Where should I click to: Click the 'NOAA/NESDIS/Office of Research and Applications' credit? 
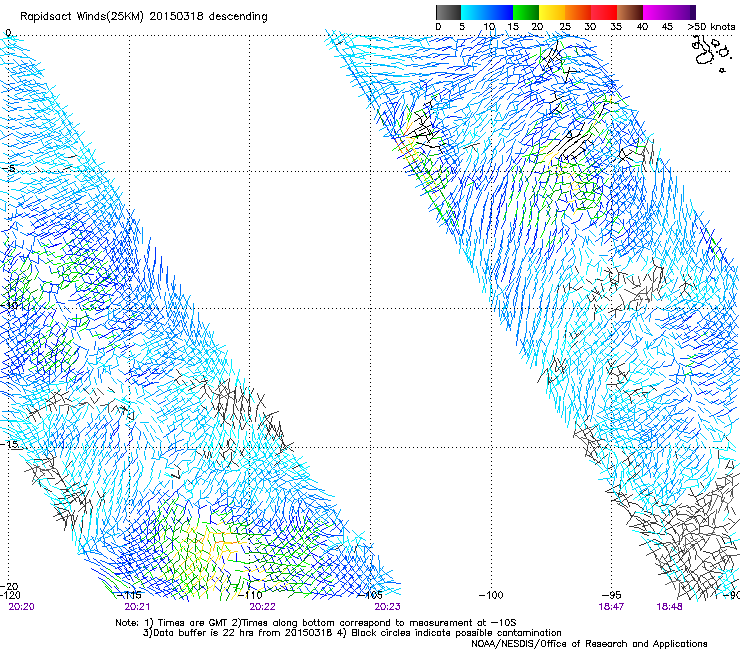(589, 644)
